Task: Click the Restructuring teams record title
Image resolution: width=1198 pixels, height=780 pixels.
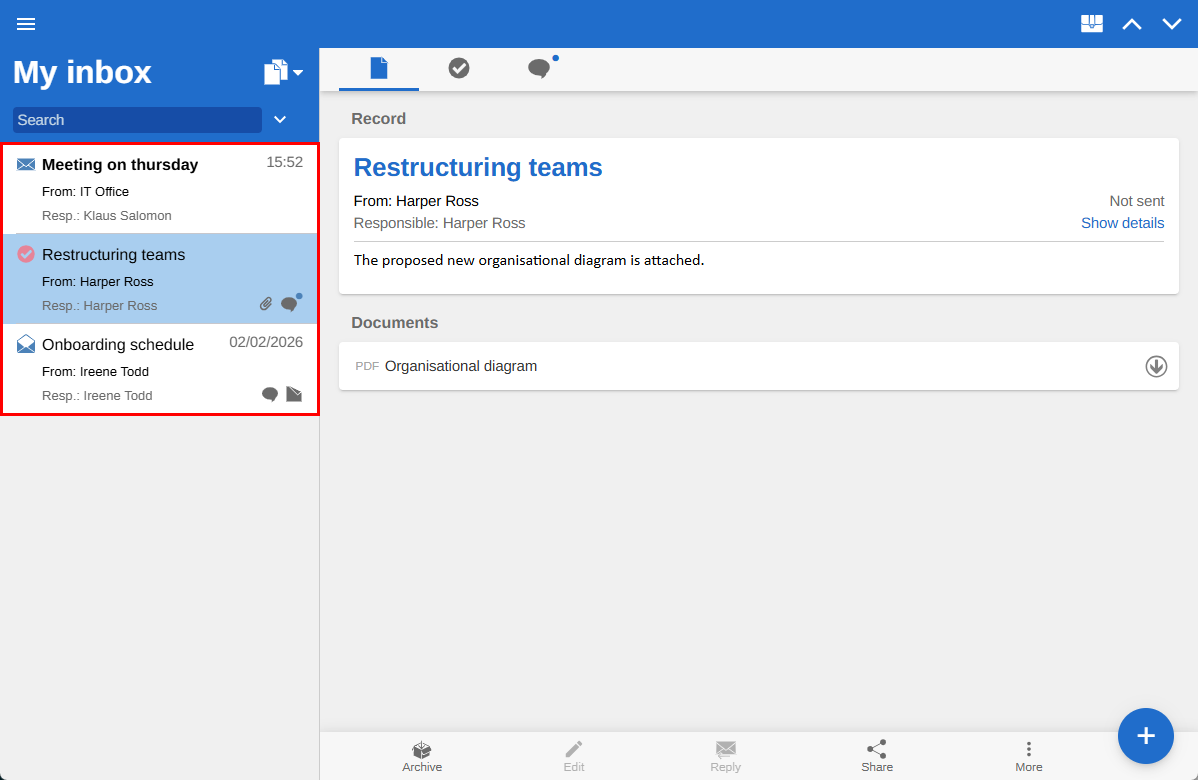Action: 478,167
